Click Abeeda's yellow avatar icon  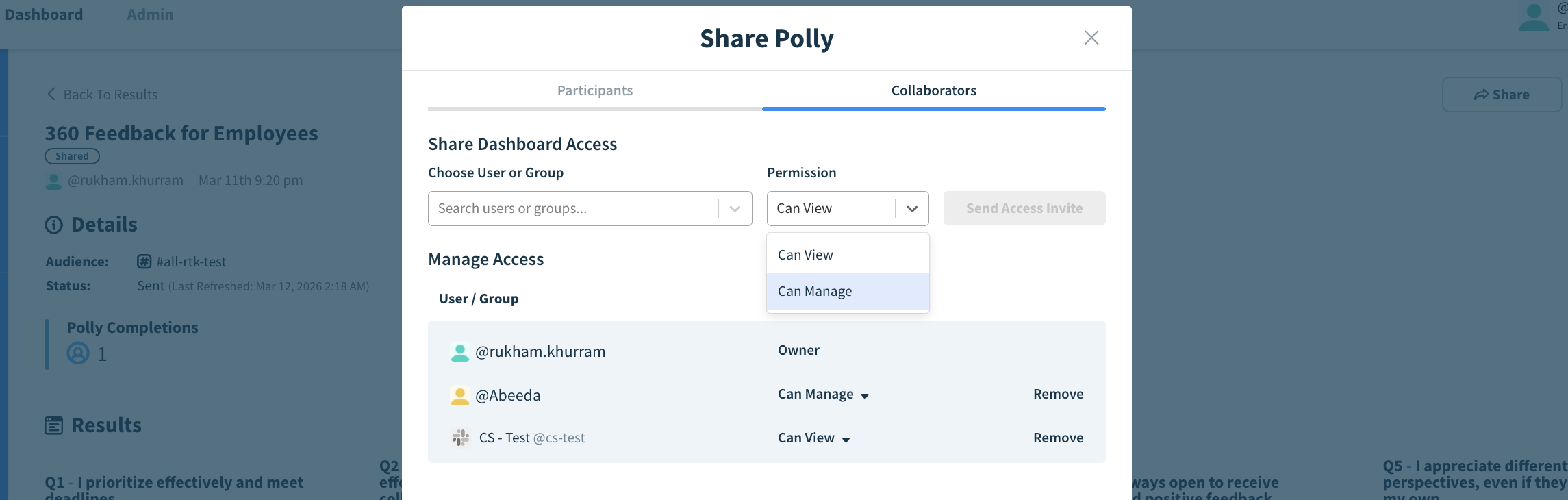(460, 396)
